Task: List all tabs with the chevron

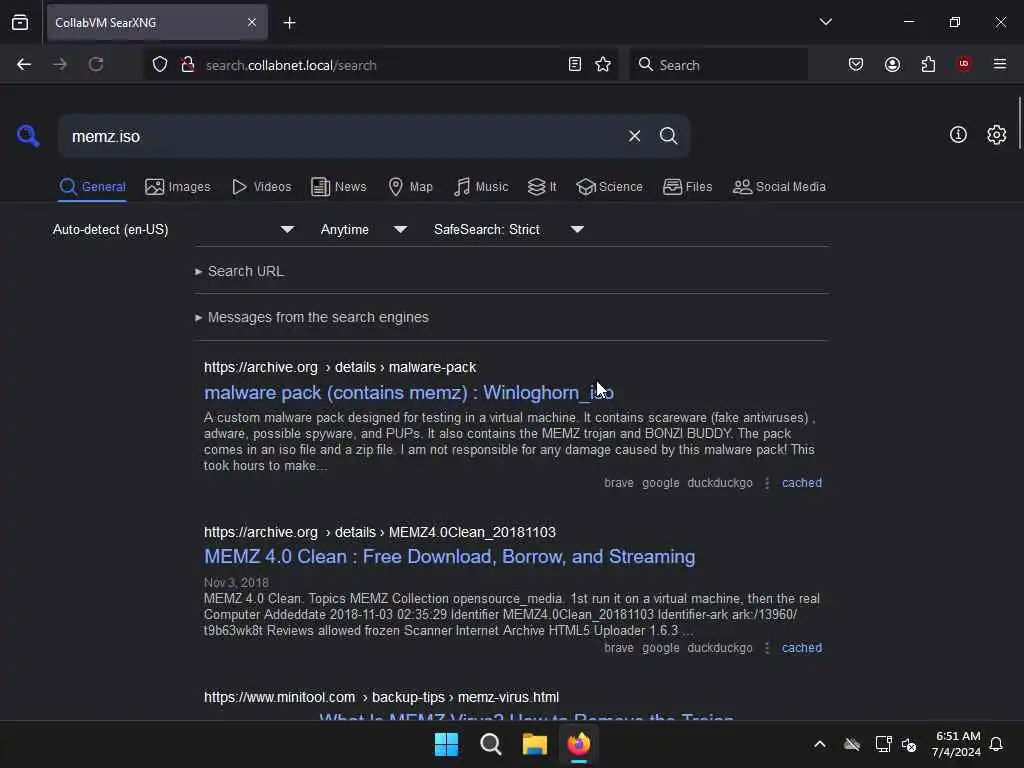Action: (x=825, y=22)
